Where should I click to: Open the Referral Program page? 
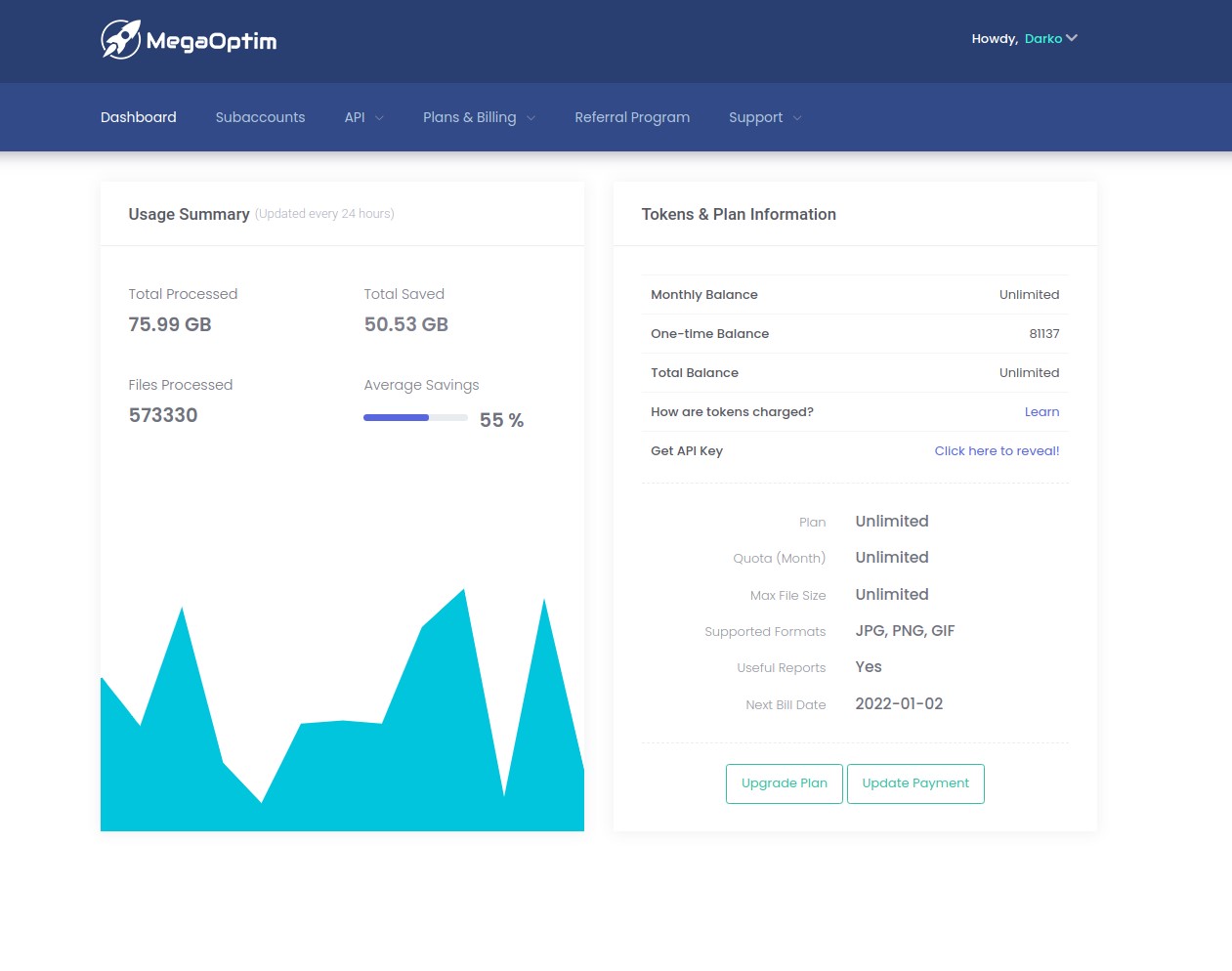[632, 117]
